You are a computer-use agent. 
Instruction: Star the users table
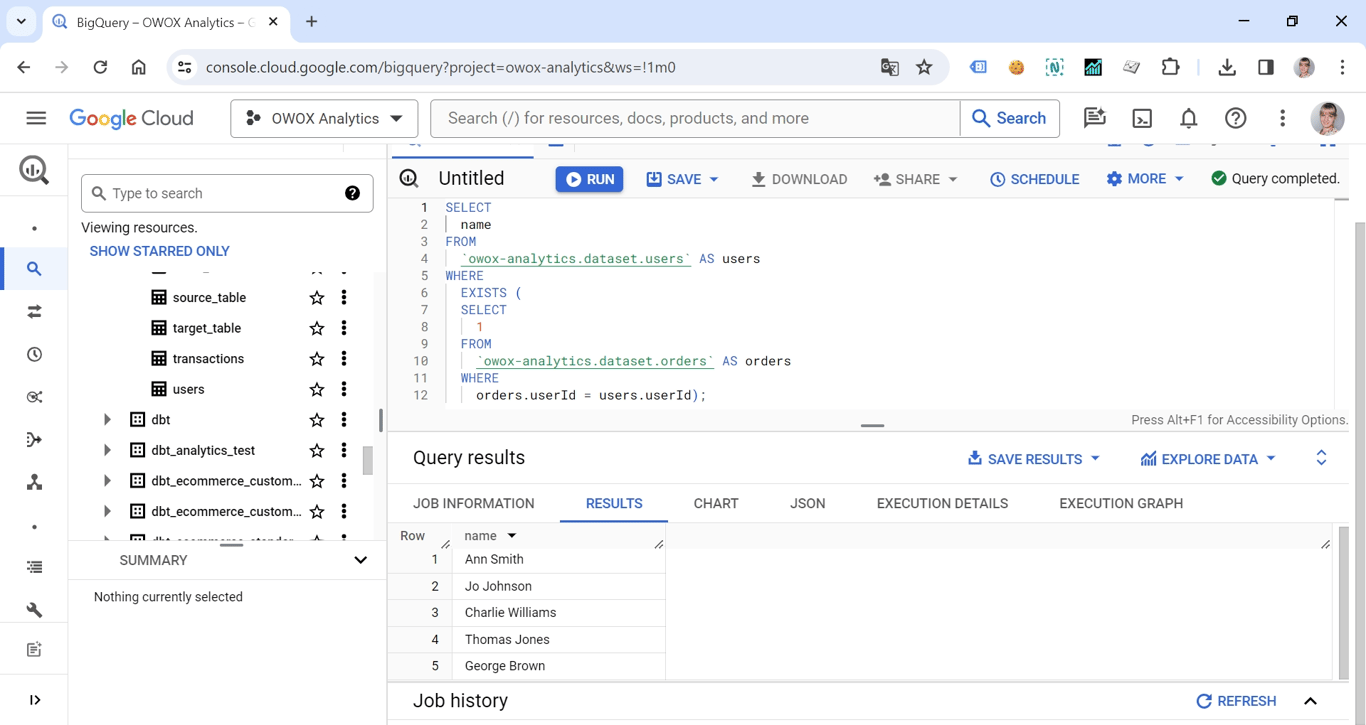(317, 389)
